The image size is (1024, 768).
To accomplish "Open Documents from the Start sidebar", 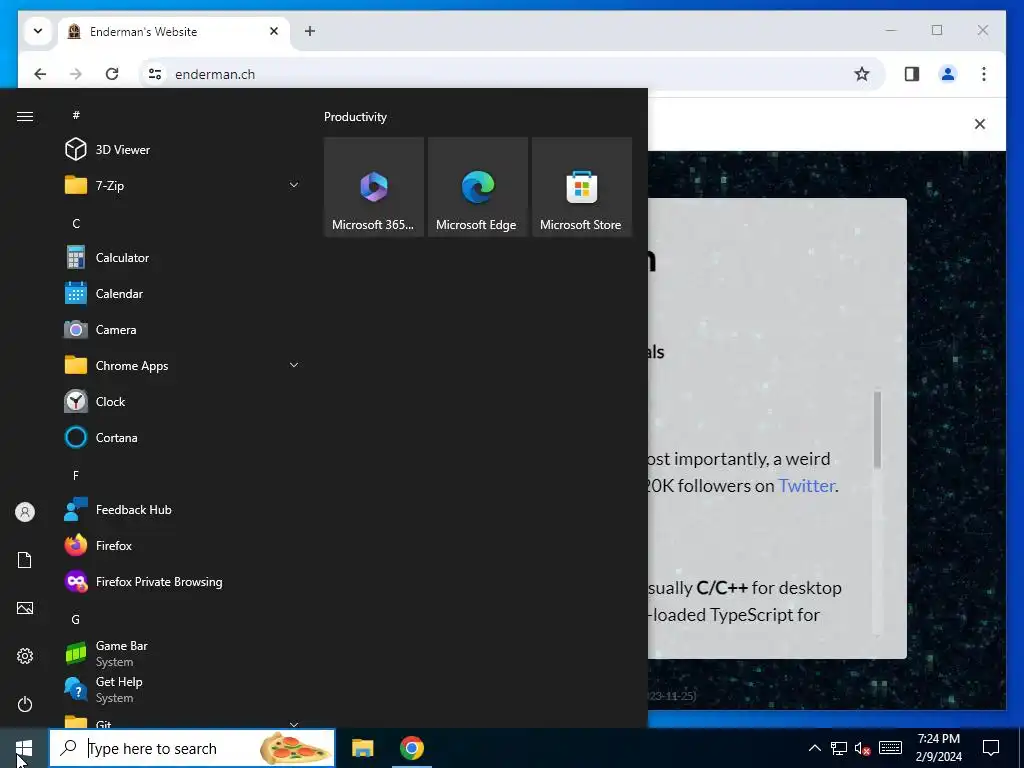I will coord(25,560).
